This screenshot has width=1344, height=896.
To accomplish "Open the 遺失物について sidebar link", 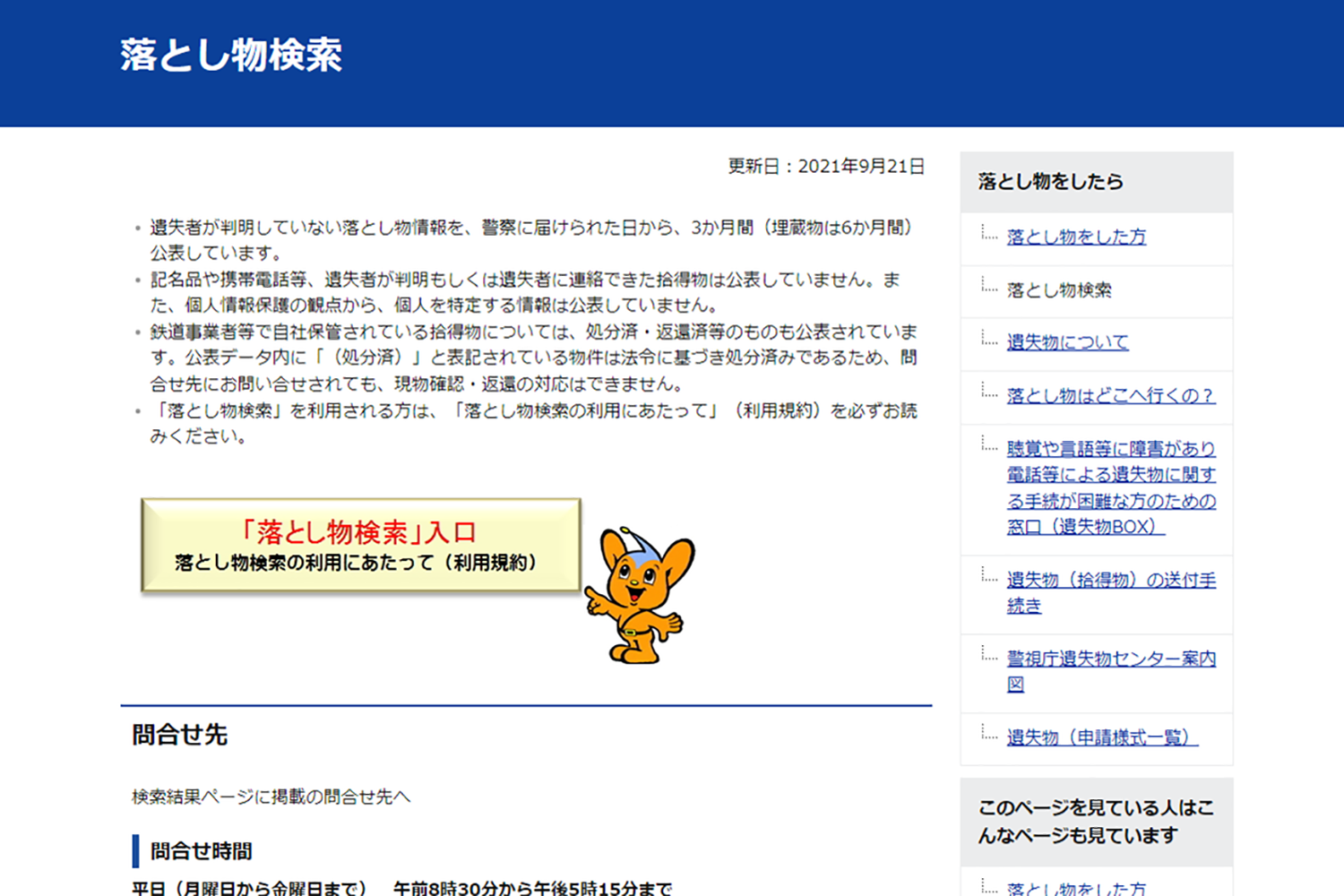I will pyautogui.click(x=1068, y=342).
